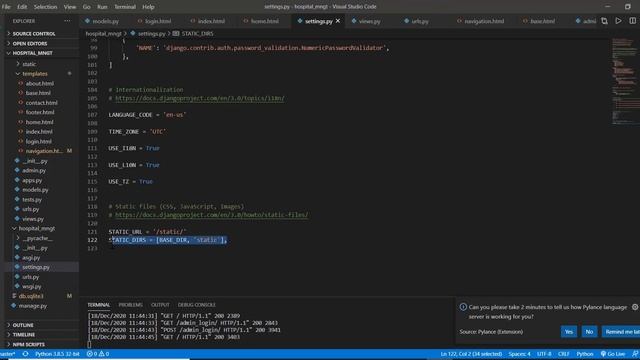Open asgi.py in the explorer
Image resolution: width=640 pixels, height=360 pixels.
click(x=31, y=258)
